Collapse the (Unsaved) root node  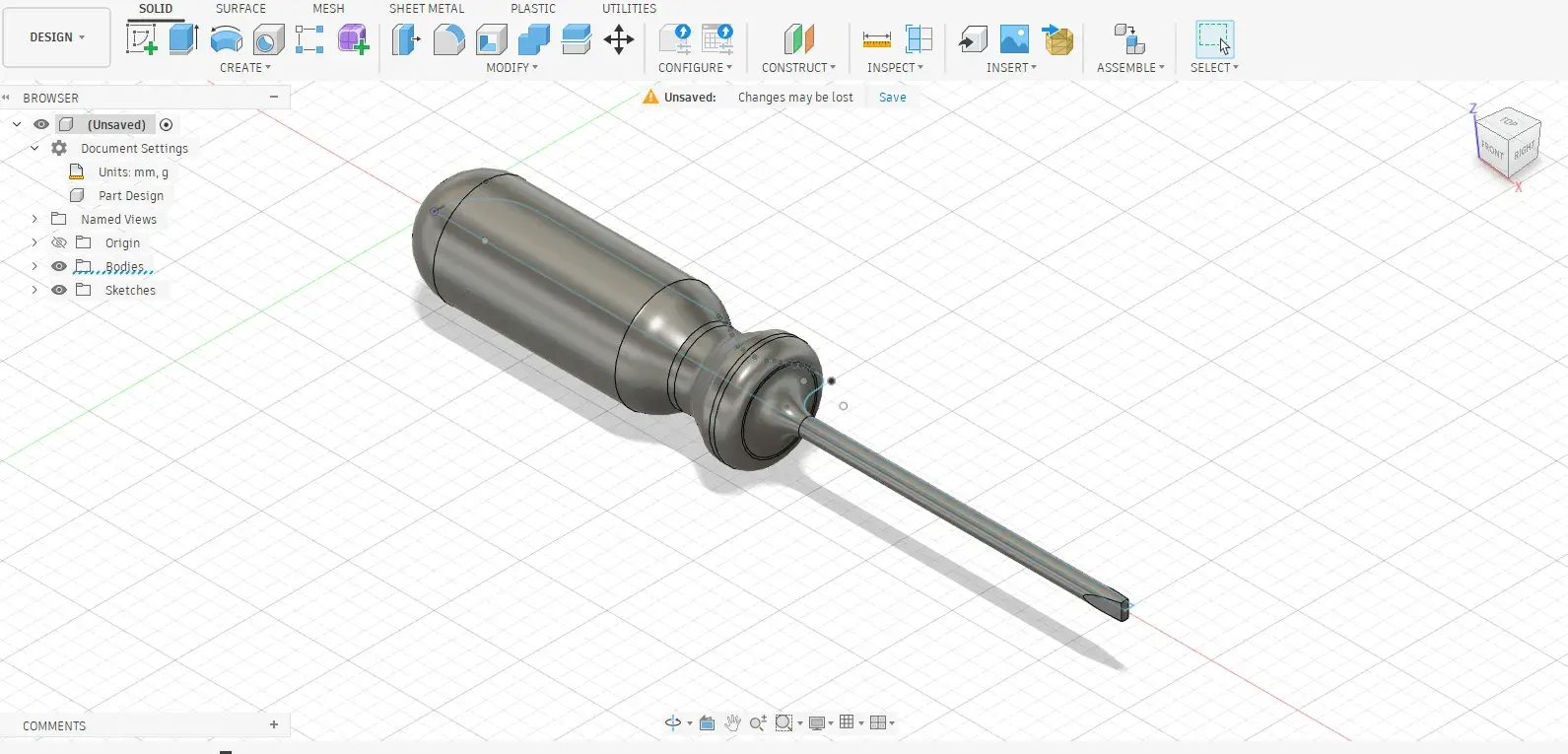[x=17, y=124]
